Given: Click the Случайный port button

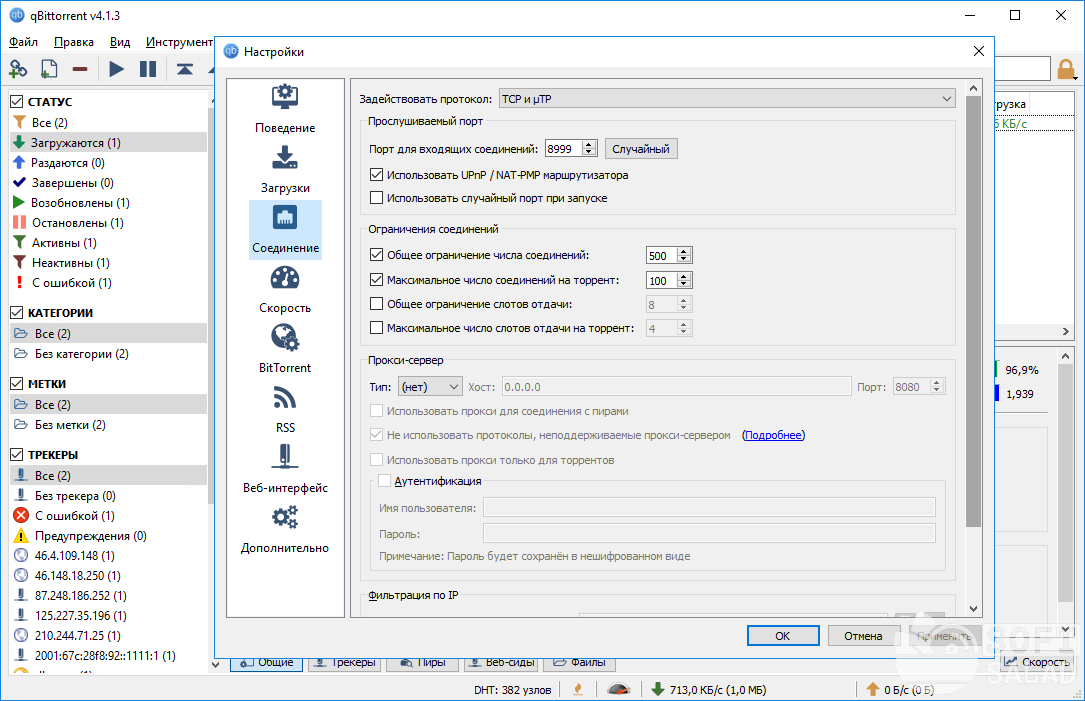Looking at the screenshot, I should click(x=640, y=149).
